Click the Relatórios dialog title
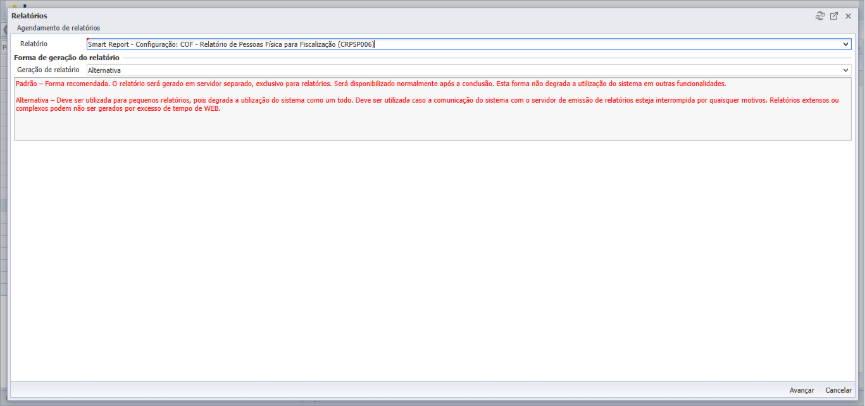Image resolution: width=865 pixels, height=406 pixels. tap(29, 16)
